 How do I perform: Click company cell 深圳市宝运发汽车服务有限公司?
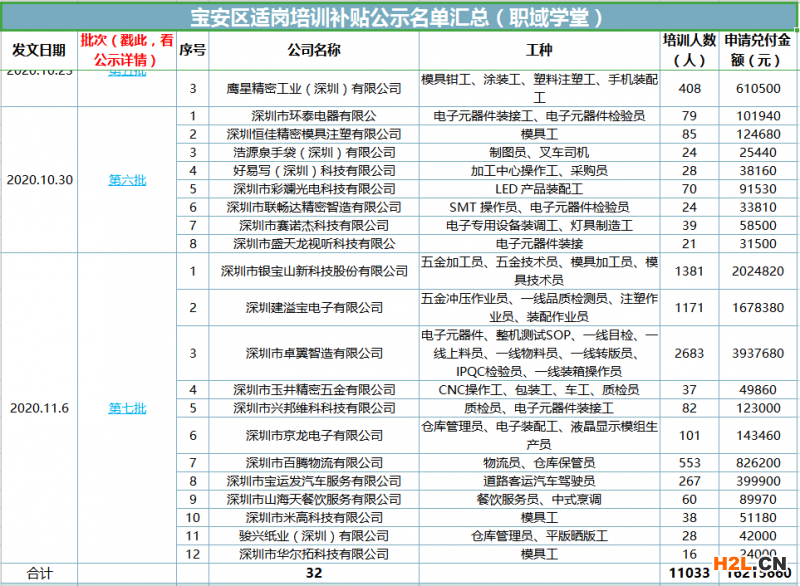click(314, 481)
